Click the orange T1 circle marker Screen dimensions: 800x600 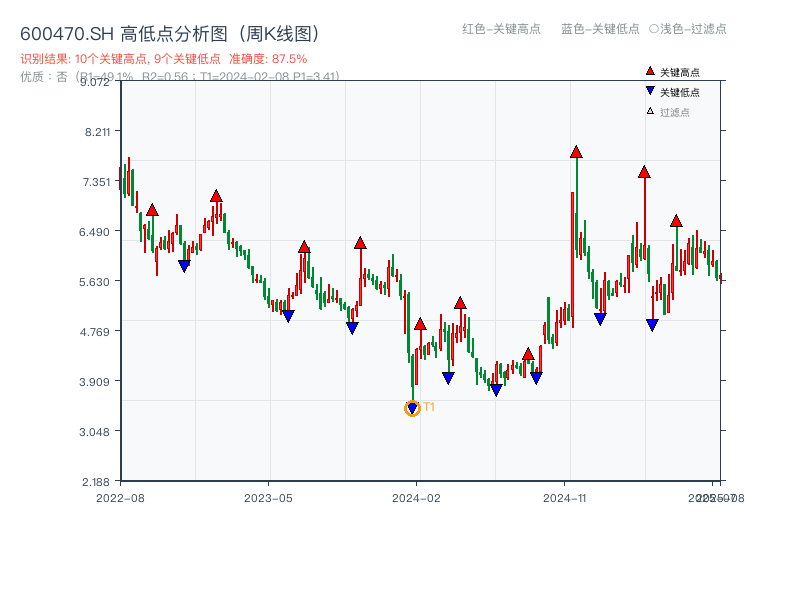tap(412, 407)
